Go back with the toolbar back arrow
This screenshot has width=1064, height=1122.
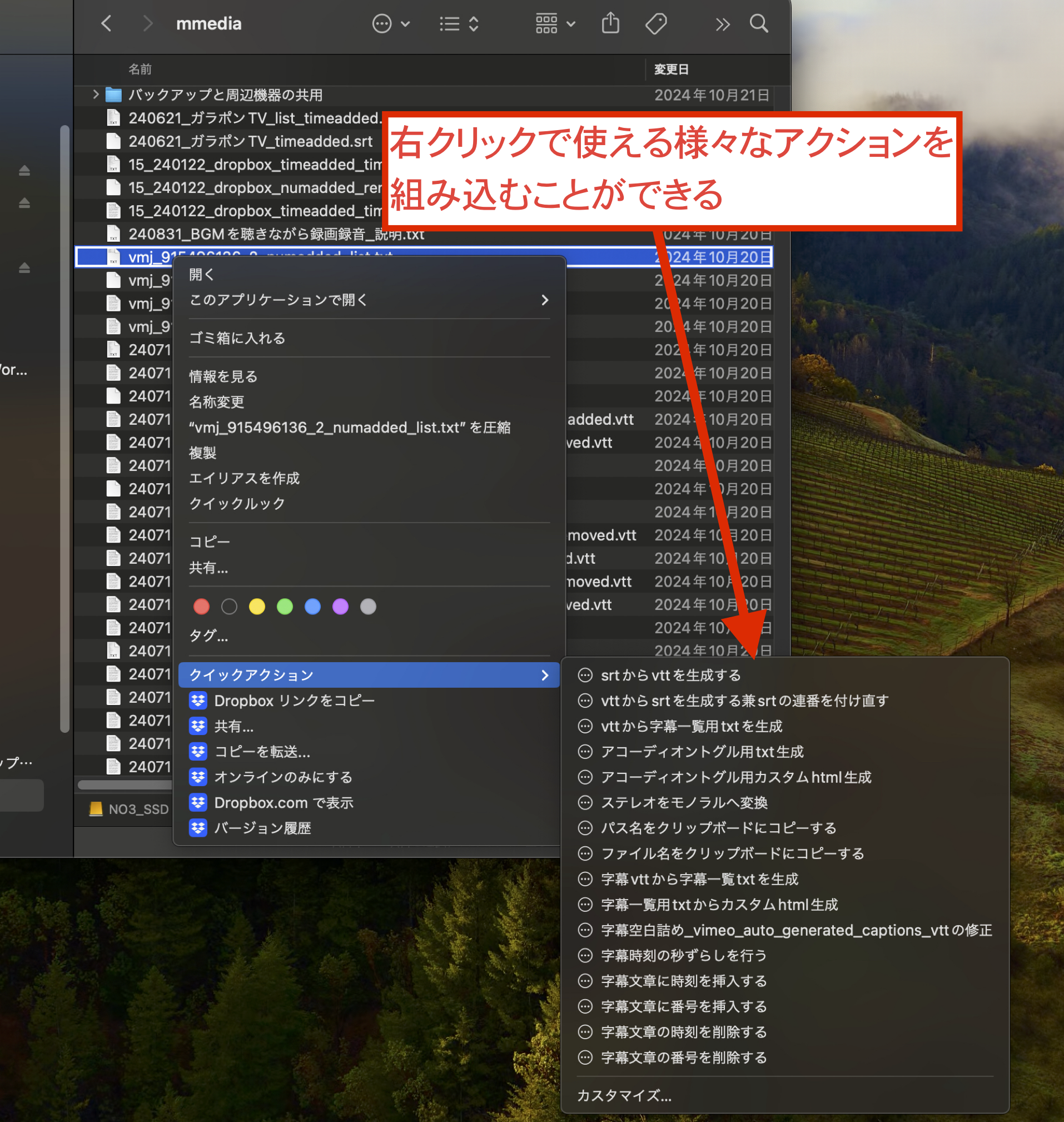[106, 24]
